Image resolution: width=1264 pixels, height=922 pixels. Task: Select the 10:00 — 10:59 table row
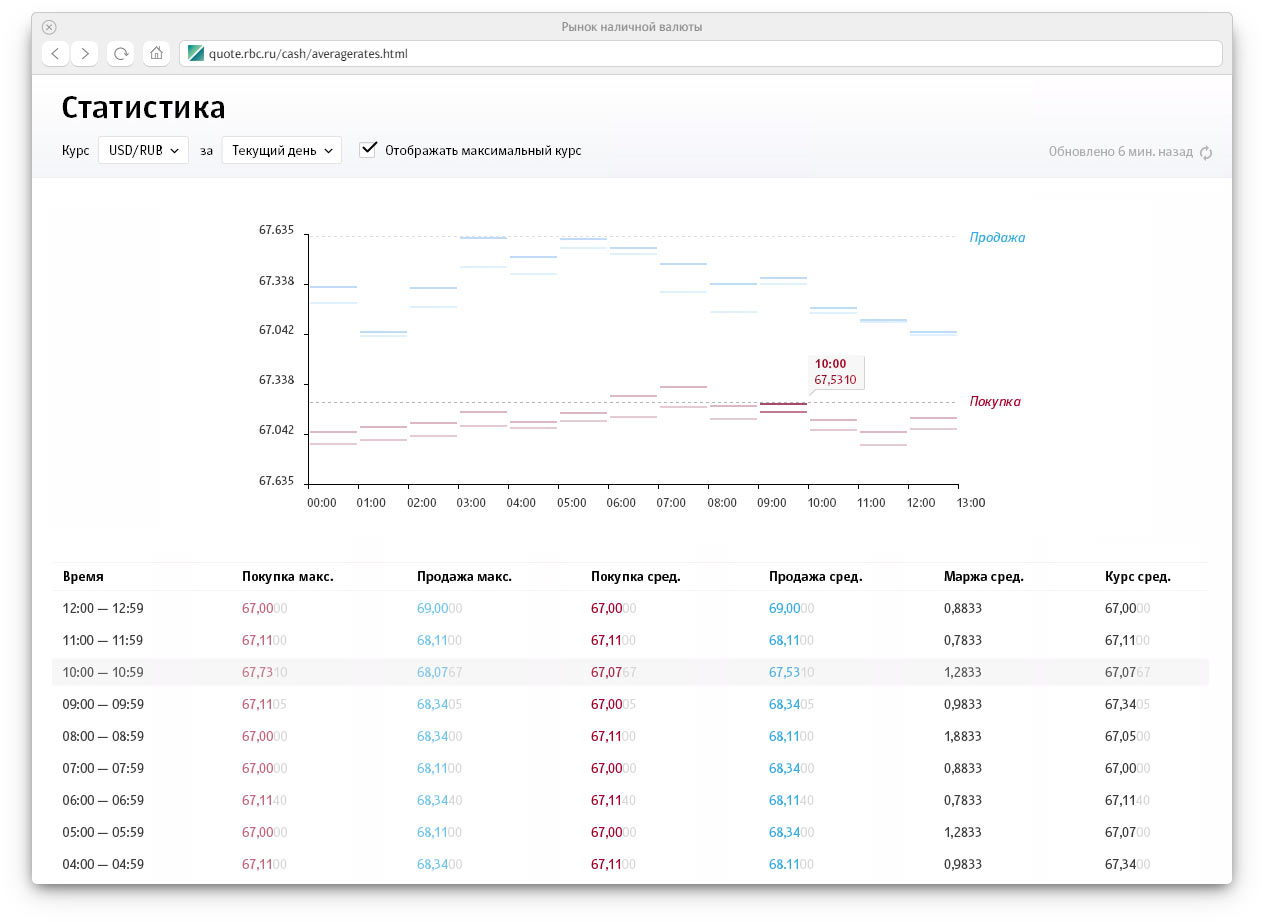click(630, 672)
